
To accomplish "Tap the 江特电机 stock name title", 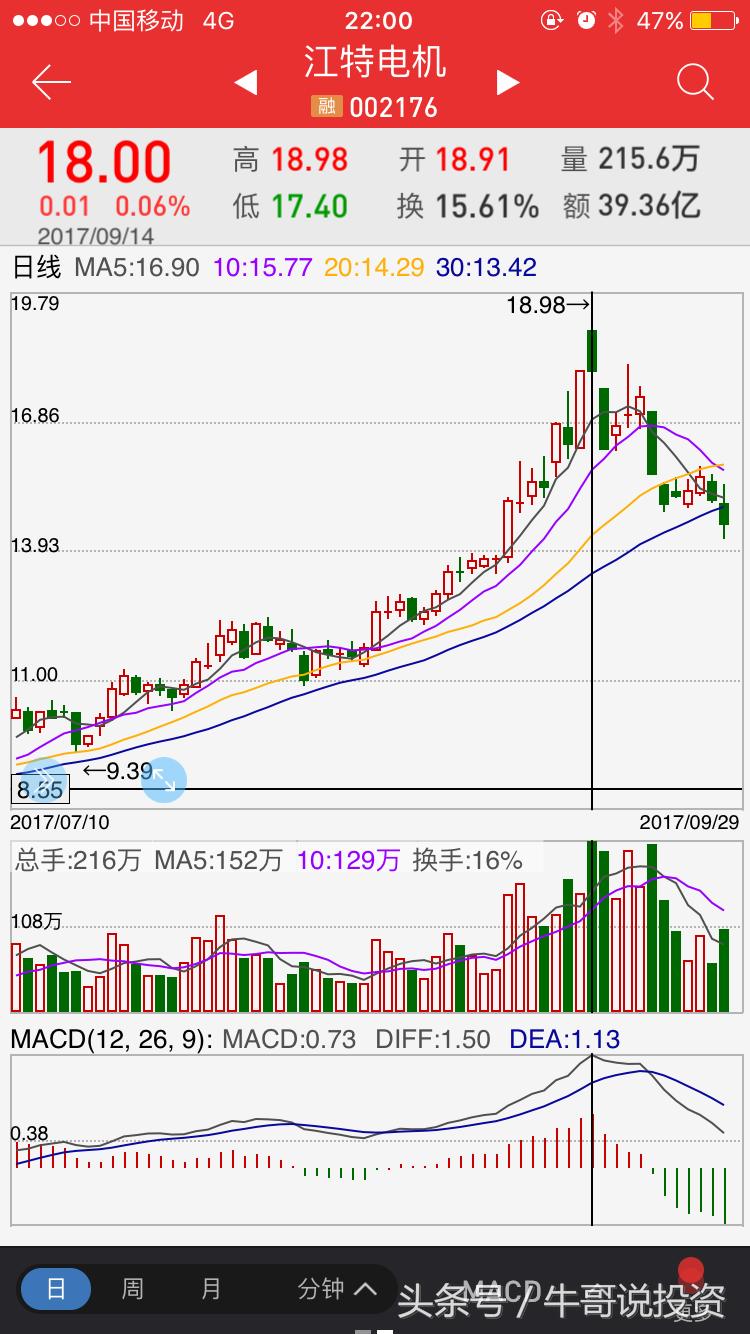I will point(375,63).
